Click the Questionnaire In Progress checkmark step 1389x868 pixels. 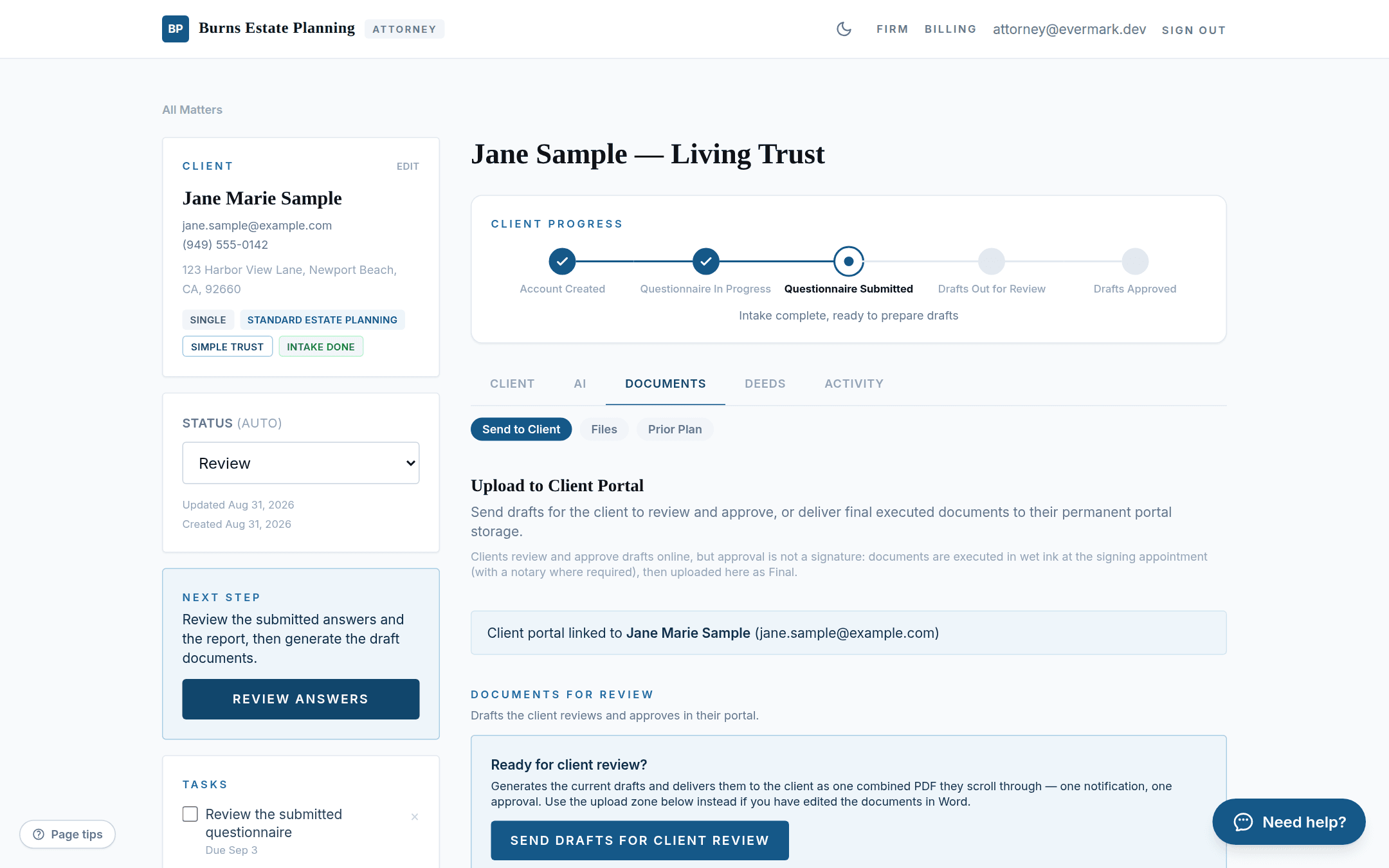click(x=705, y=261)
